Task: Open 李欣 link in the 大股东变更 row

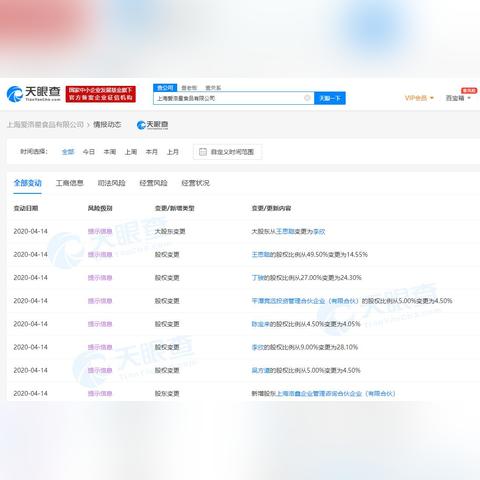Action: (x=319, y=232)
